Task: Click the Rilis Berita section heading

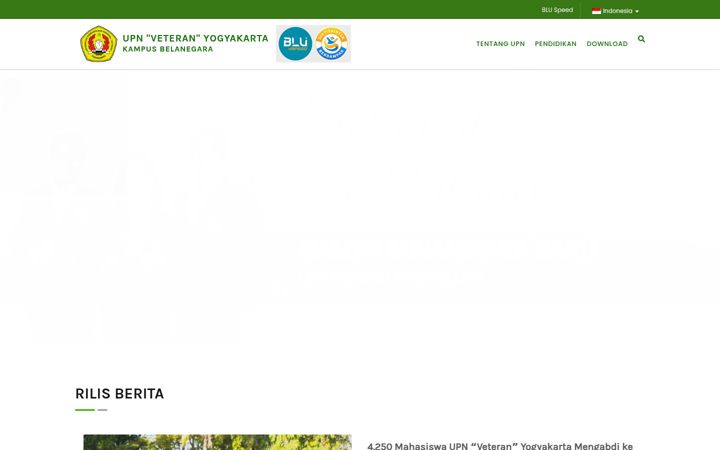Action: [119, 394]
